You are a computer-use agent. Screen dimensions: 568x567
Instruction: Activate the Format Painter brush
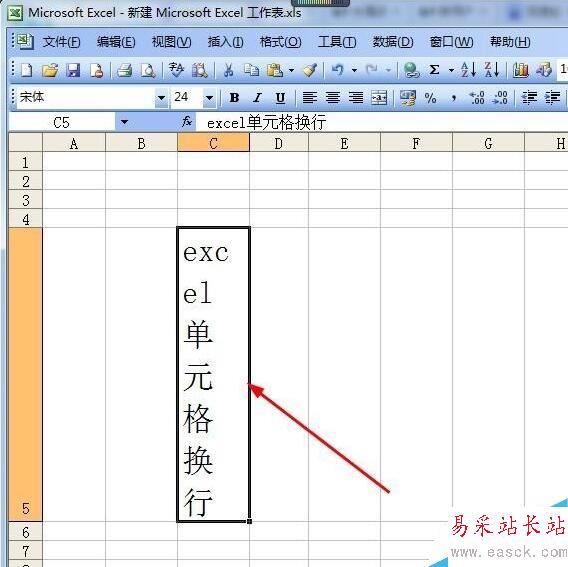coord(310,70)
